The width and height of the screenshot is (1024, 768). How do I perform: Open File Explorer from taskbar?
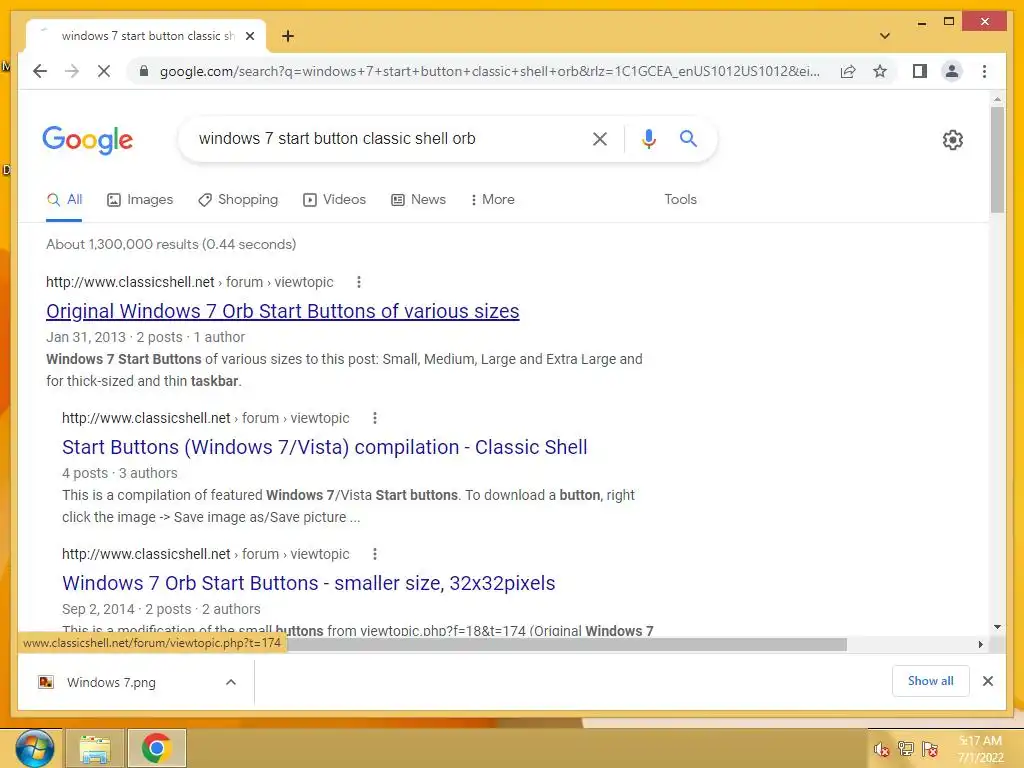pos(95,748)
